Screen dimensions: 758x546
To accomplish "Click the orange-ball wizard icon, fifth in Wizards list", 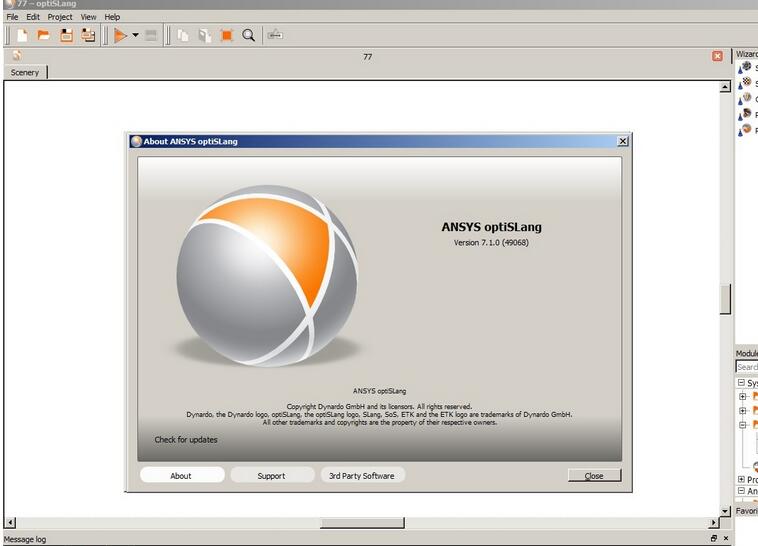I will 745,130.
